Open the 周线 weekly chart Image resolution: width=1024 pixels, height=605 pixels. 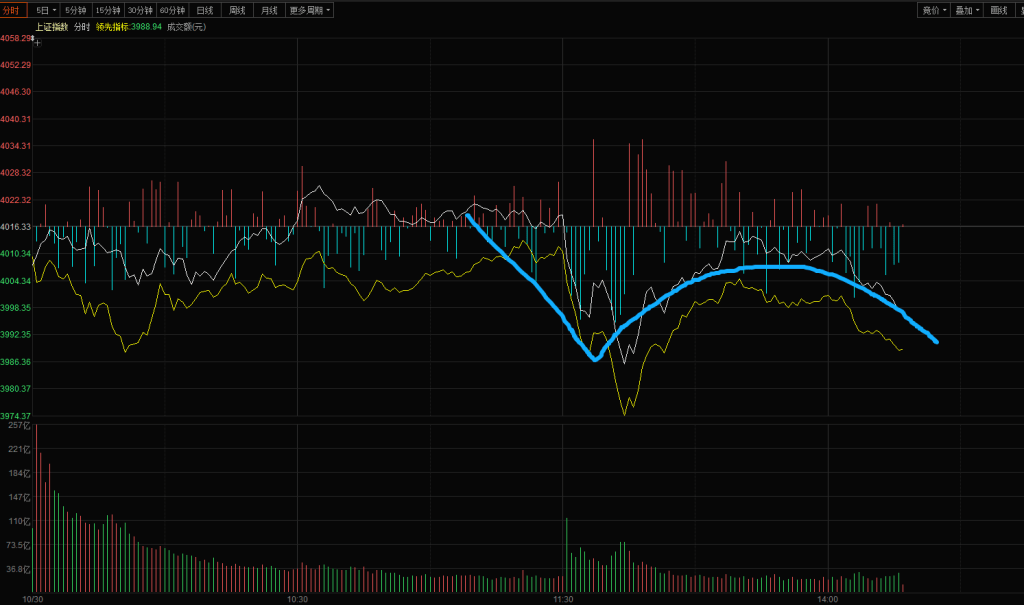(x=237, y=10)
